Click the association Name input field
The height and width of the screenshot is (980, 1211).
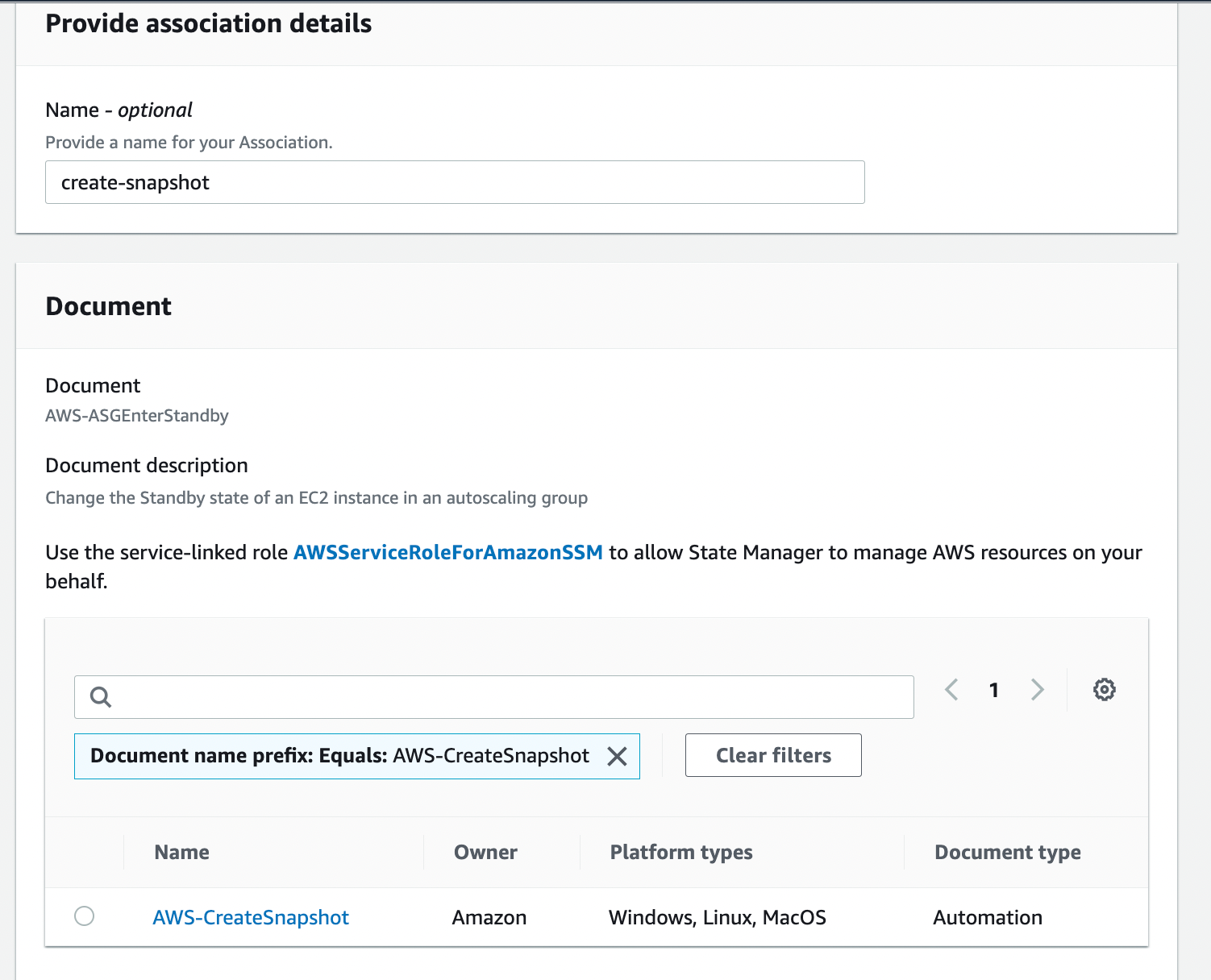455,182
